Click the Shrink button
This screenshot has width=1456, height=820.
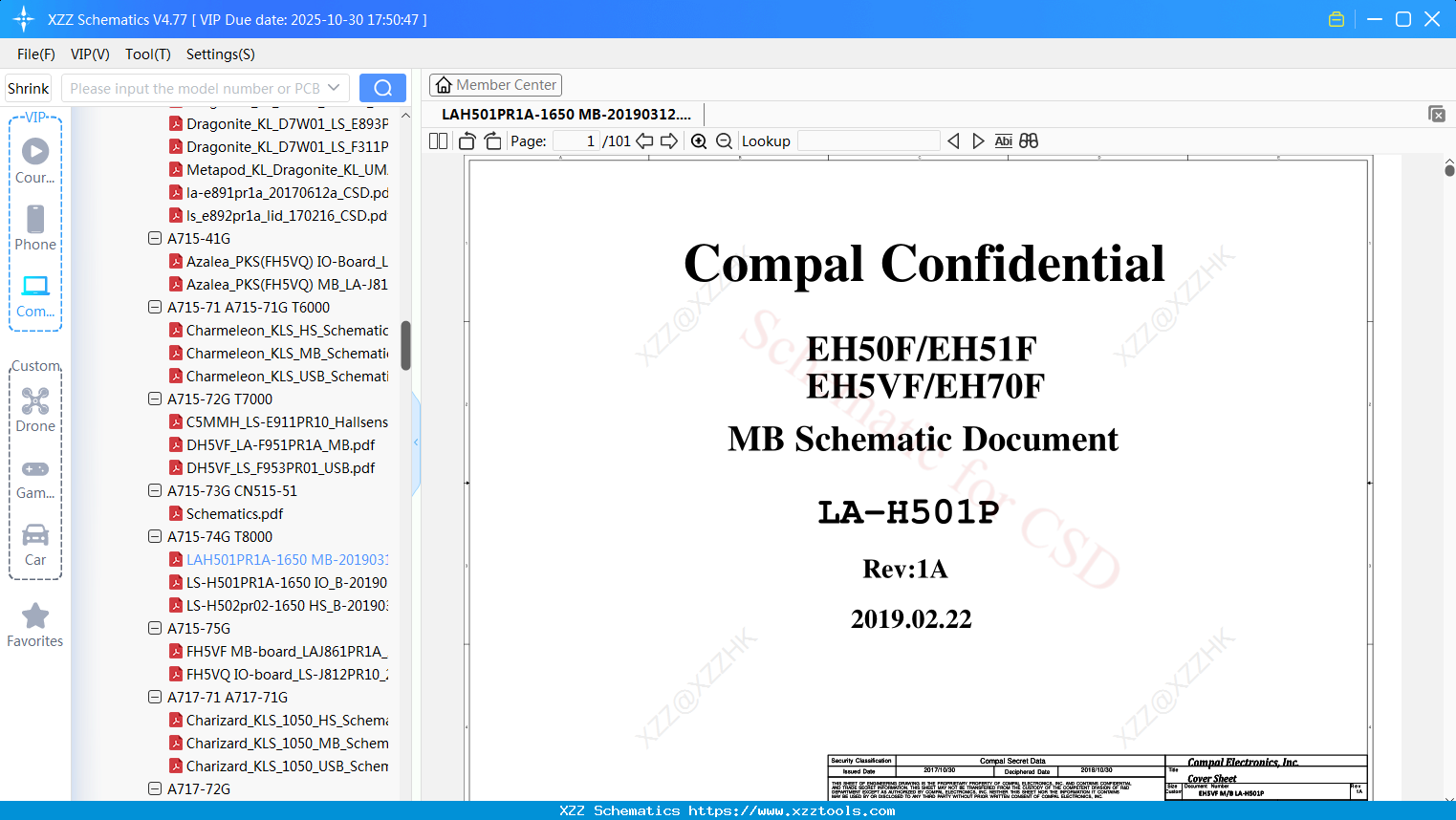tap(28, 88)
